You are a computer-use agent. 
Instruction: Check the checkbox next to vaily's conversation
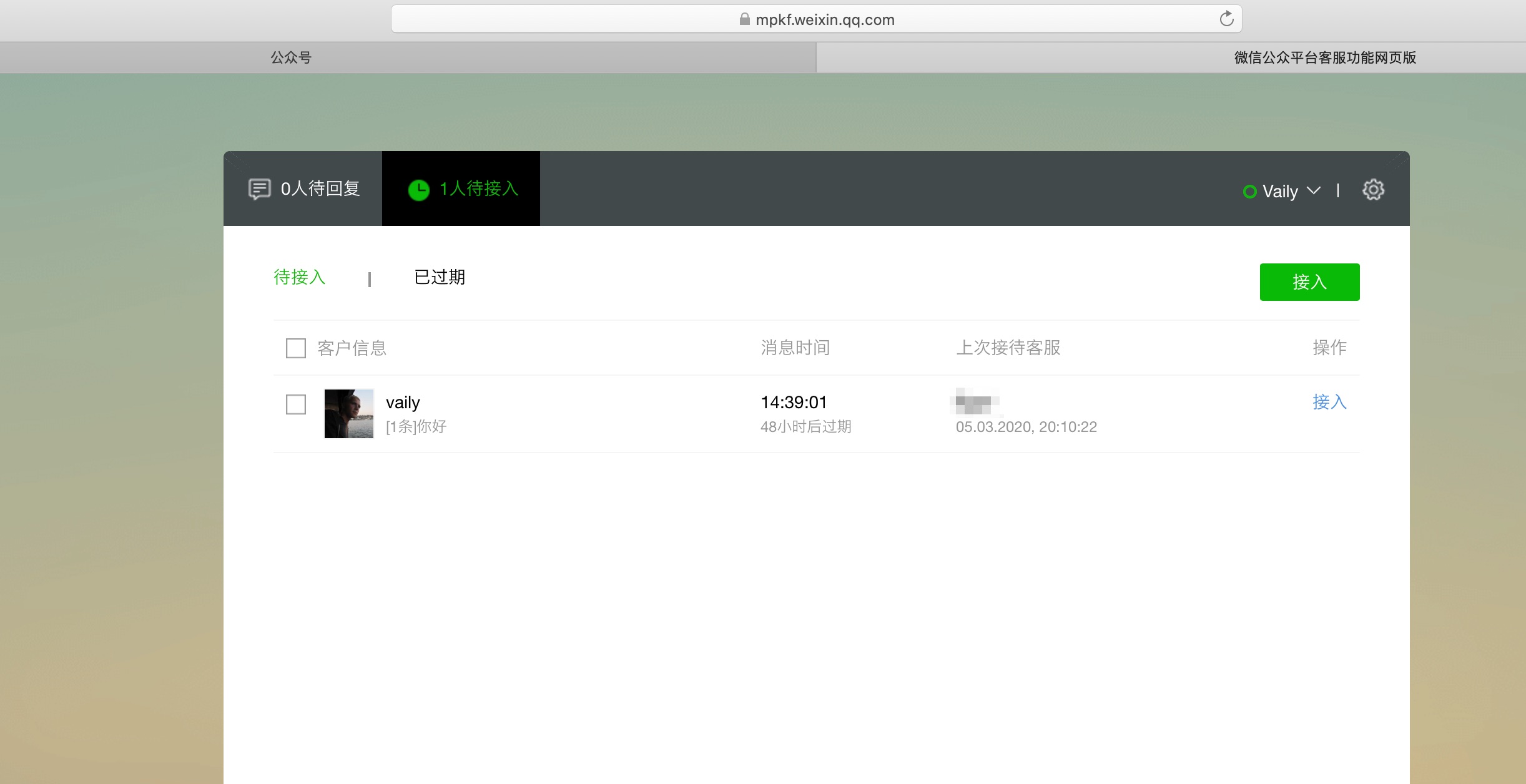295,404
